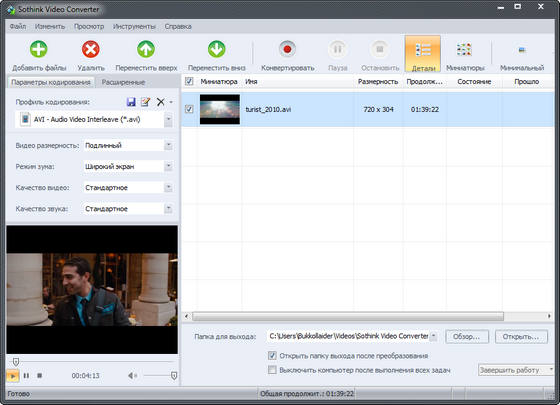The image size is (560, 405).
Task: Pause the preview video player
Action: pyautogui.click(x=26, y=376)
